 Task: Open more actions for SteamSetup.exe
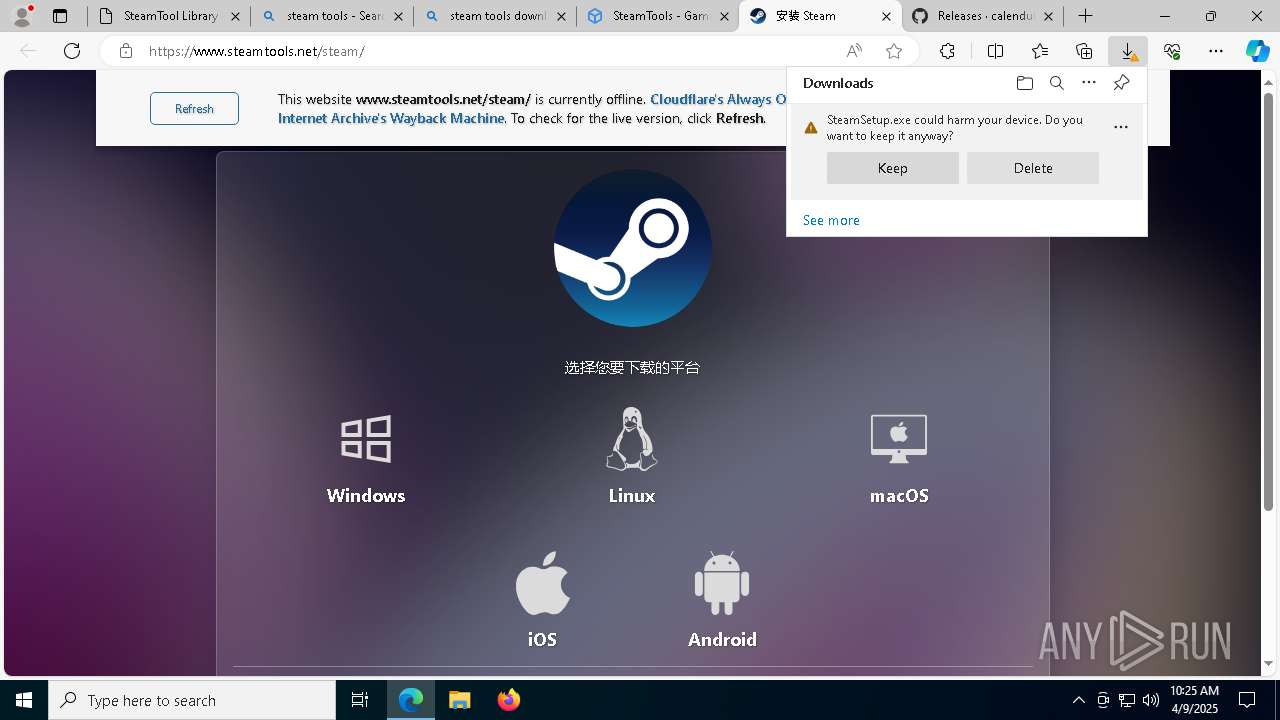coord(1121,127)
